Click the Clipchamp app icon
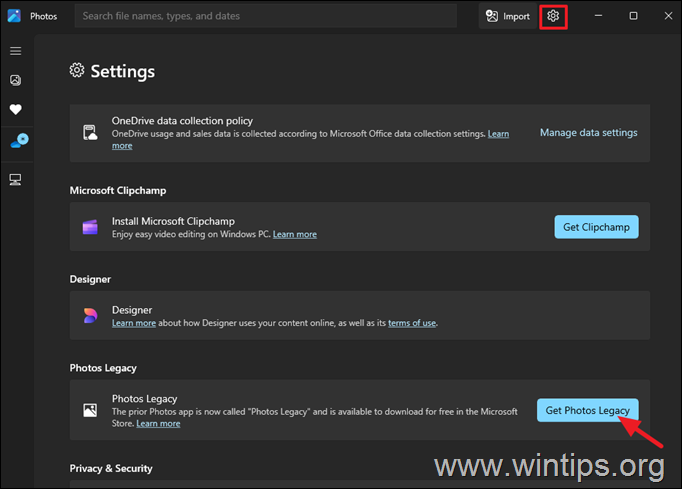The image size is (682, 489). [90, 227]
